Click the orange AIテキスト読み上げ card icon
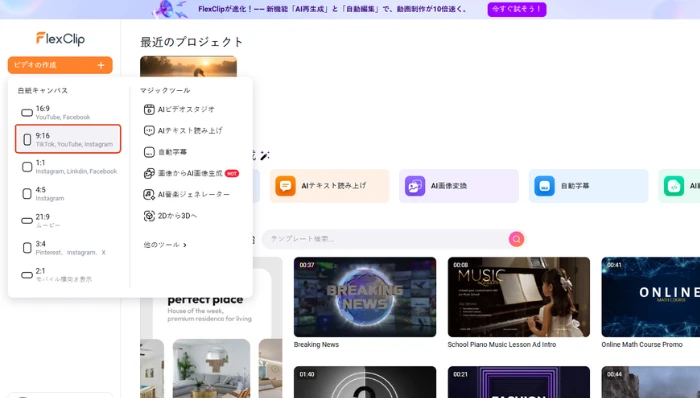 point(285,186)
